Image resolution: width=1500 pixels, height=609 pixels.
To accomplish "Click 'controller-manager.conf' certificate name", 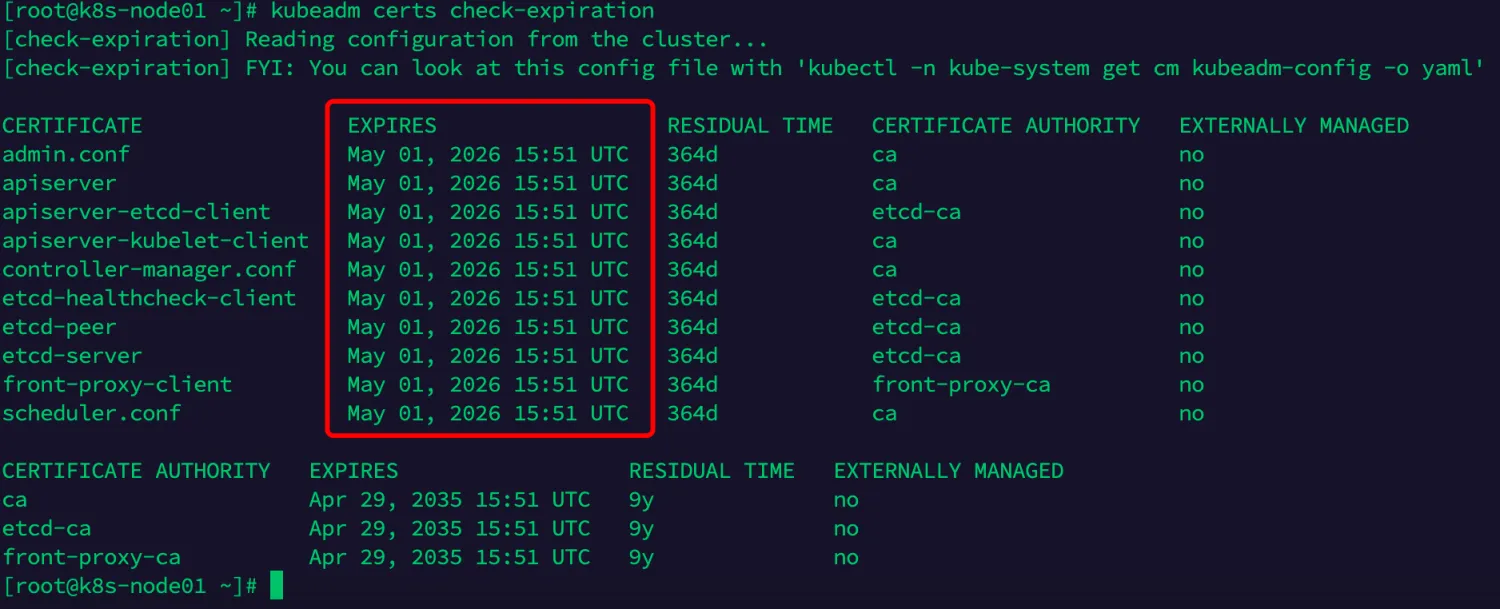I will (x=149, y=269).
